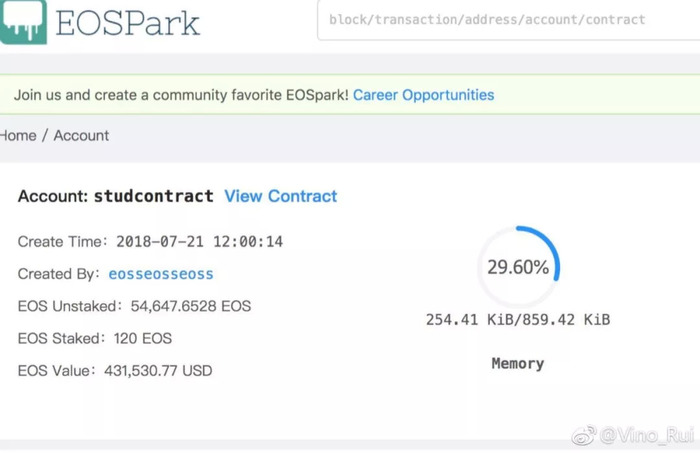Click the Weibo logo watermark icon
The width and height of the screenshot is (700, 453).
pyautogui.click(x=583, y=436)
